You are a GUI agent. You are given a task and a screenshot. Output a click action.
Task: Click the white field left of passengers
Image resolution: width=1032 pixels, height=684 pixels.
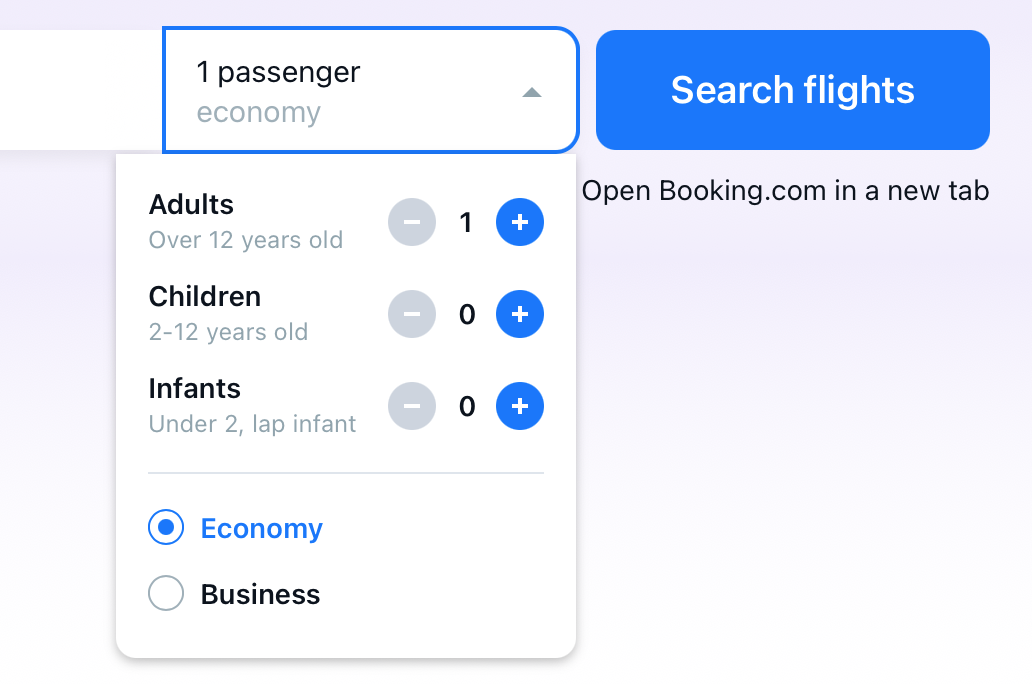80,90
